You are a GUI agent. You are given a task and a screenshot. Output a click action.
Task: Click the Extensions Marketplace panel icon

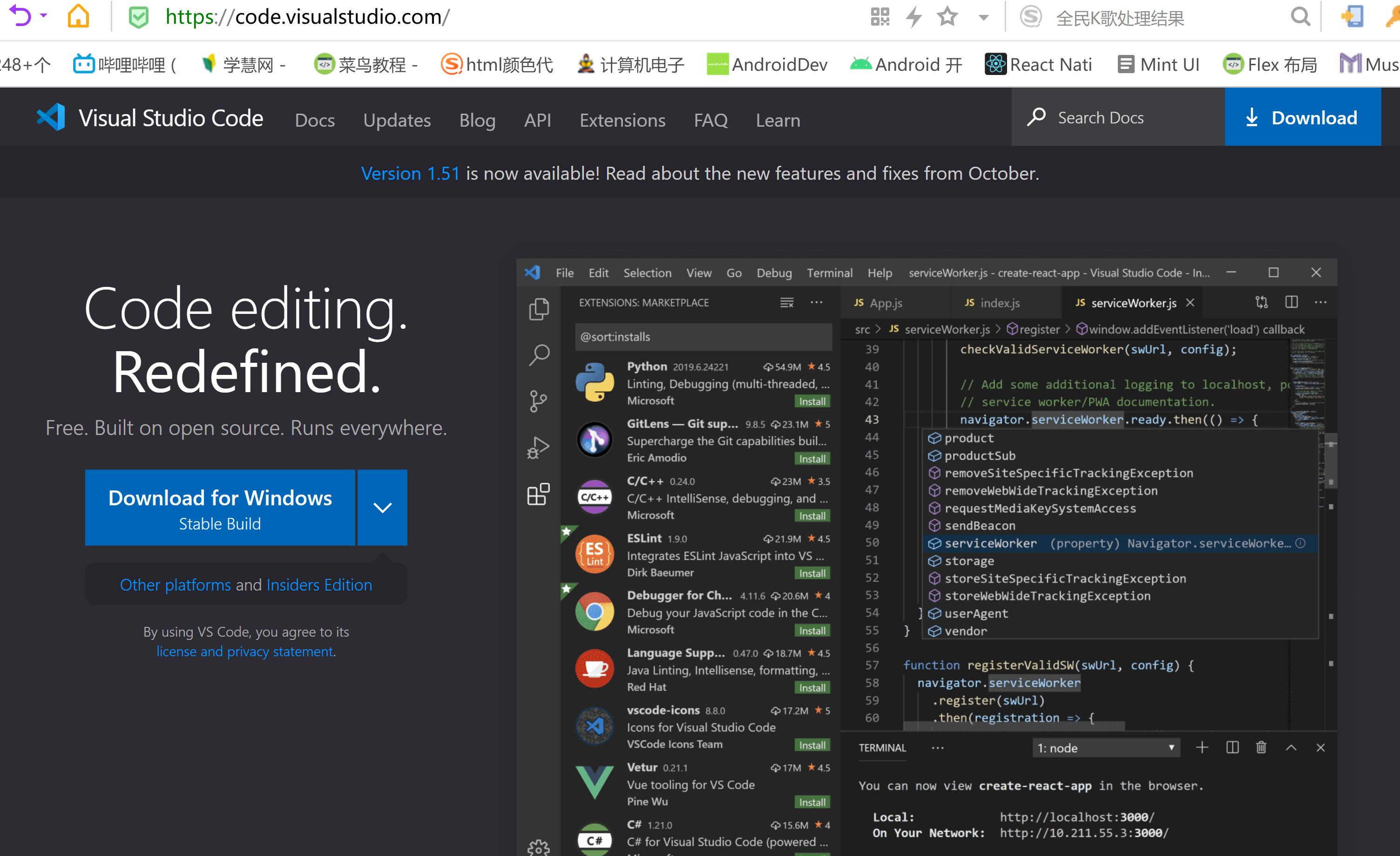(x=538, y=490)
